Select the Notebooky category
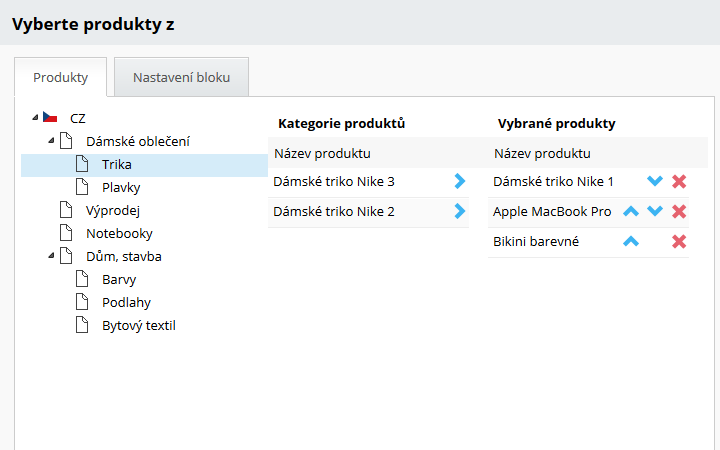Viewport: 720px width, 450px height. (119, 233)
